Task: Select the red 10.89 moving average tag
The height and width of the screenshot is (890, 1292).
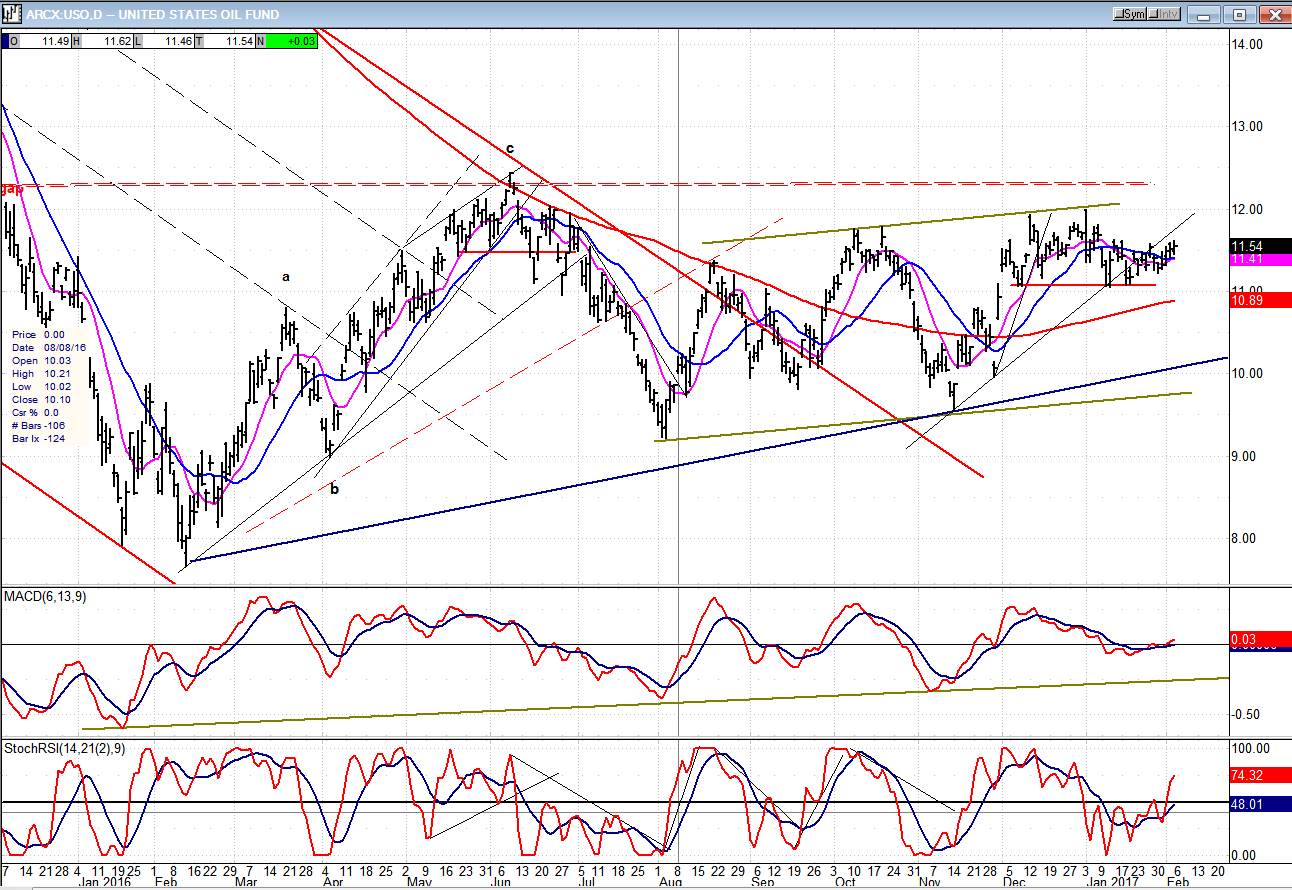Action: 1246,300
